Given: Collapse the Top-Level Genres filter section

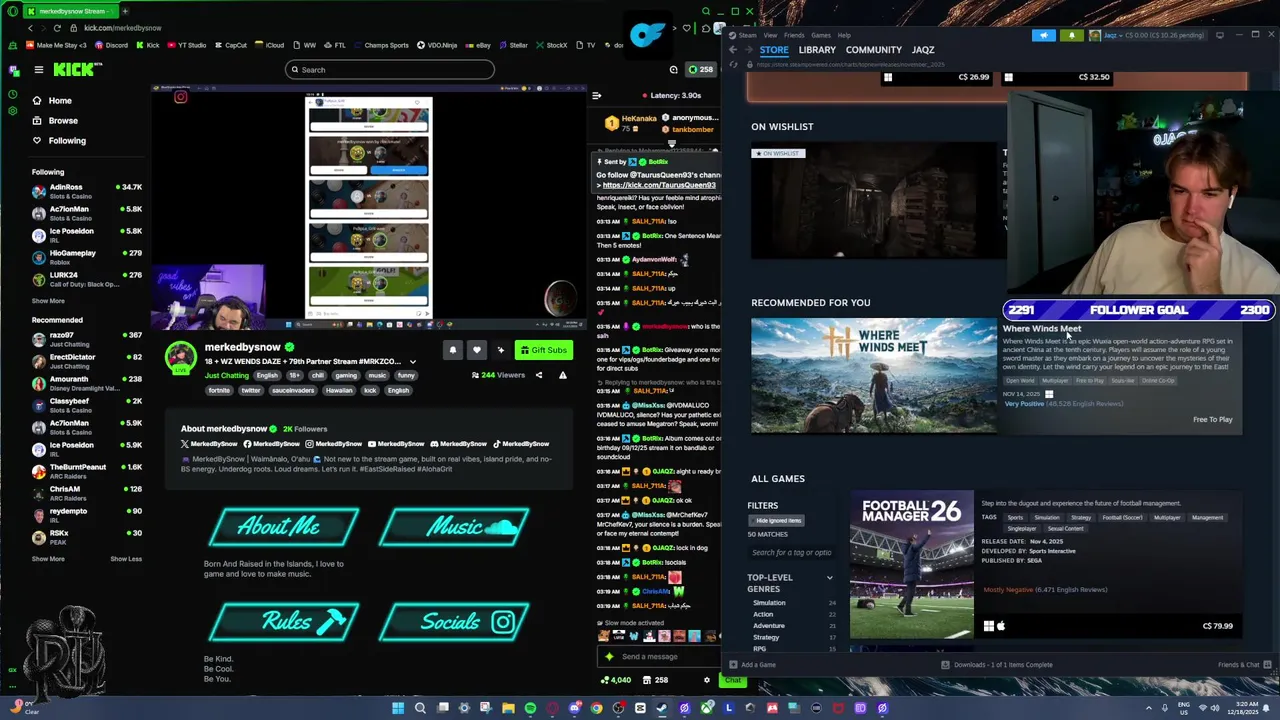Looking at the screenshot, I should (829, 578).
